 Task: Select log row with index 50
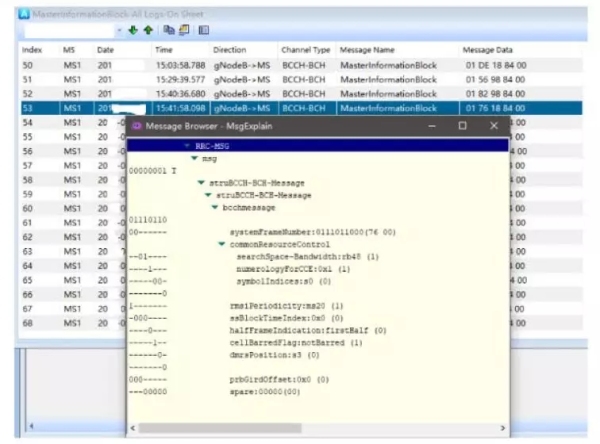pos(30,65)
